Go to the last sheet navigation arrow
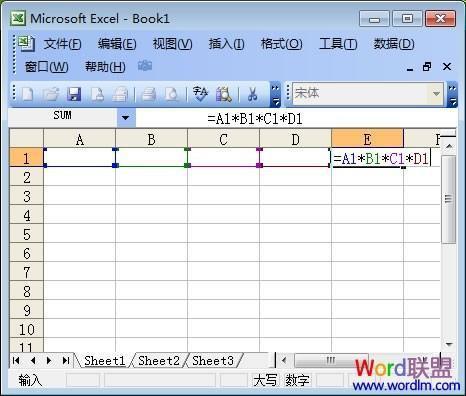This screenshot has width=466, height=396. [x=66, y=361]
